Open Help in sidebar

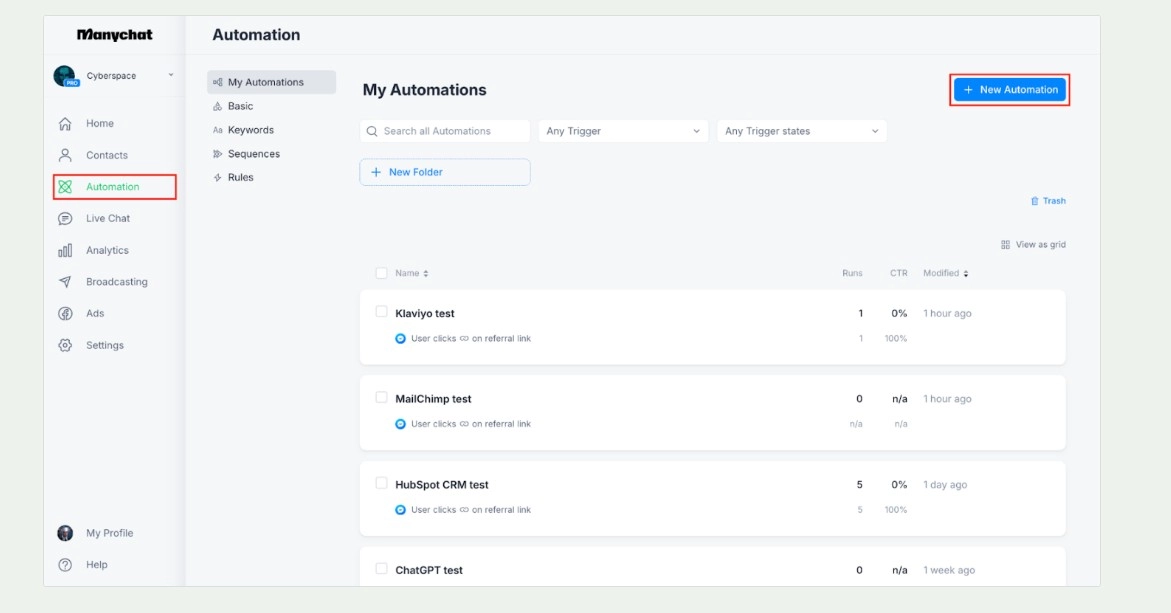tap(96, 565)
